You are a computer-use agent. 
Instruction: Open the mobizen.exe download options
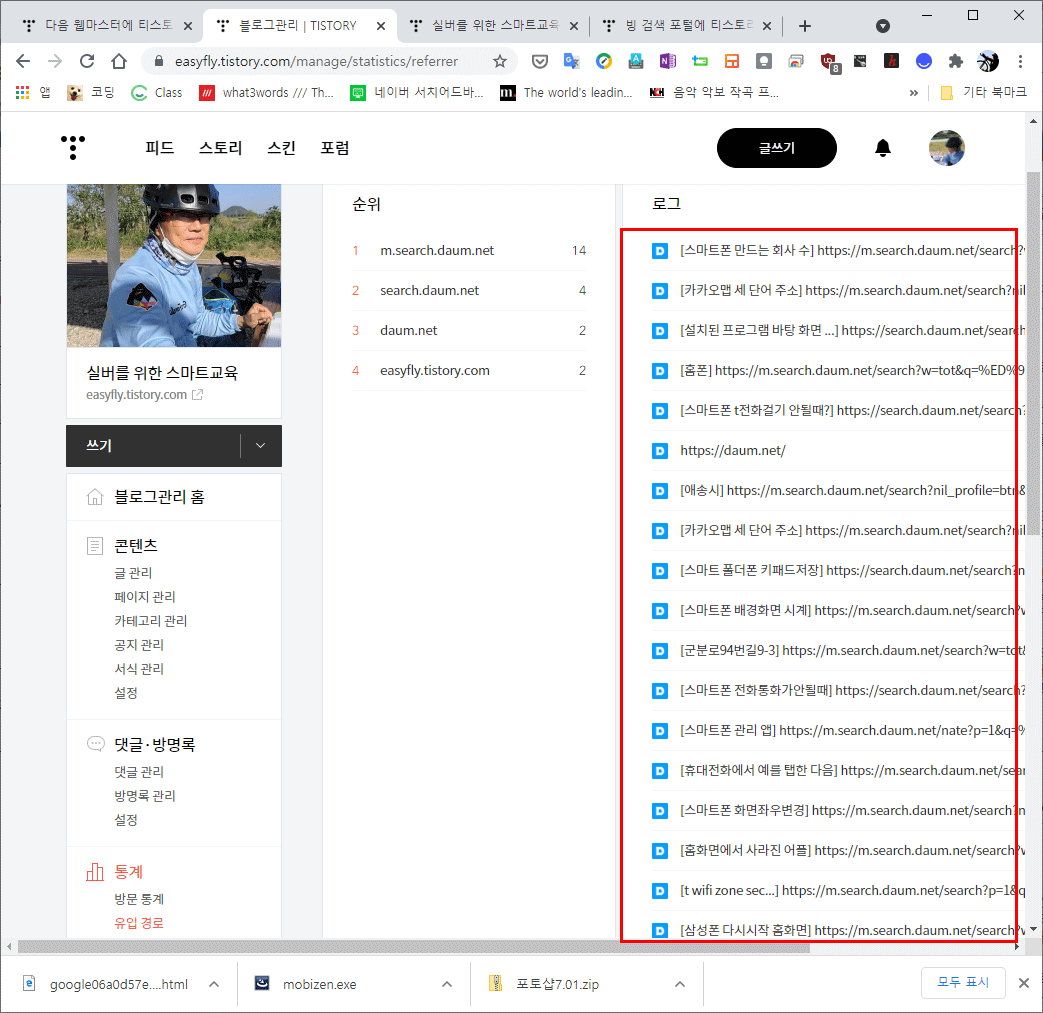pos(447,984)
